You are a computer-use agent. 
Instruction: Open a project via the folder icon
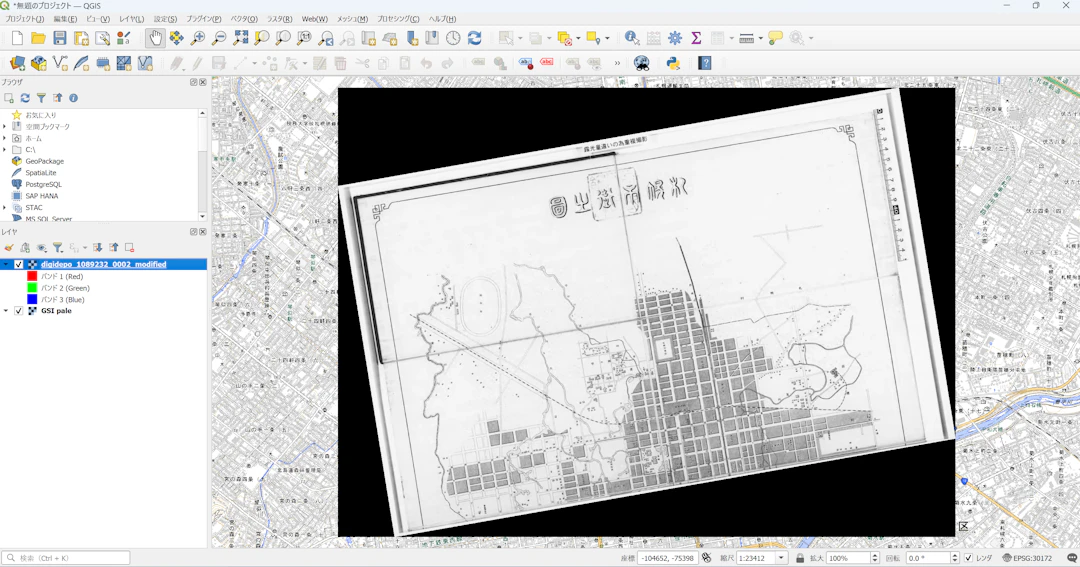click(39, 39)
